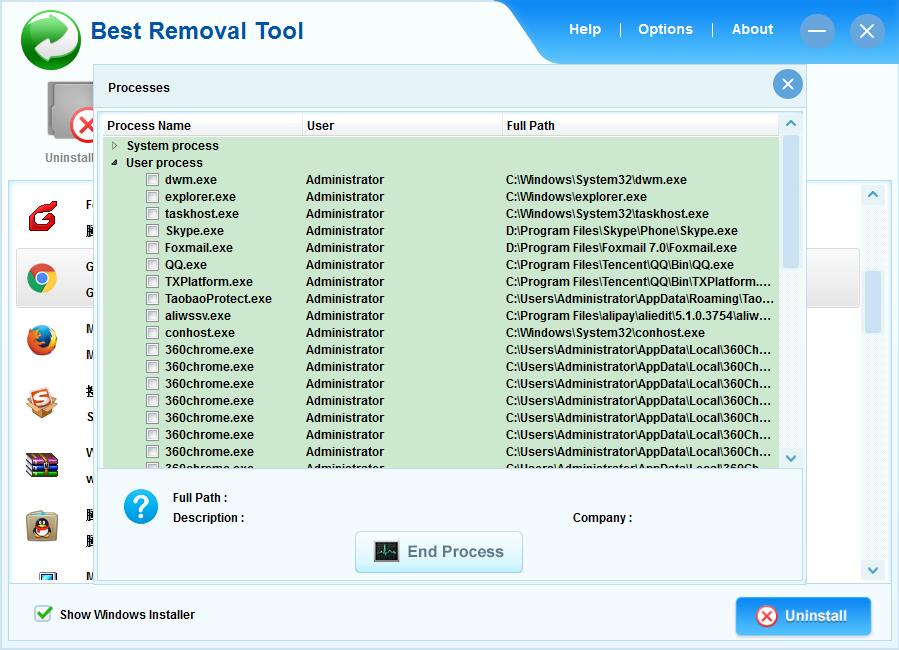Close the Processes dialog
Screen dimensions: 899x650
(787, 84)
